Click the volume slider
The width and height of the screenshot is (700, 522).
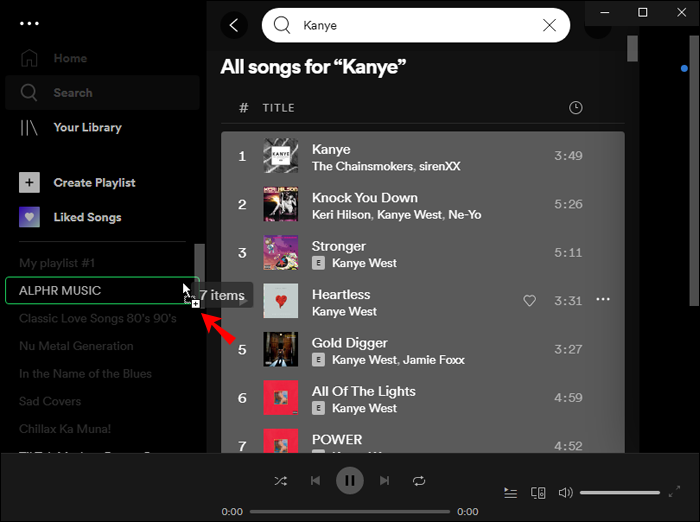[620, 493]
